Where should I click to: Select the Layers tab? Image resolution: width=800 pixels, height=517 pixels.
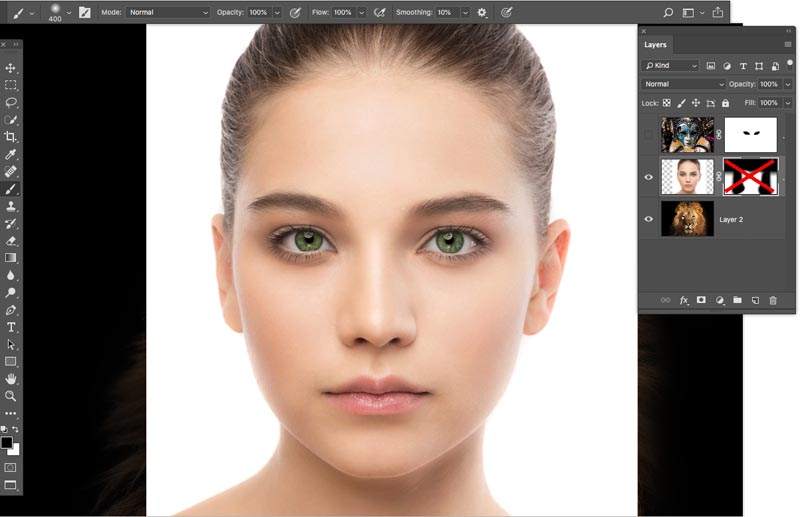(x=655, y=44)
